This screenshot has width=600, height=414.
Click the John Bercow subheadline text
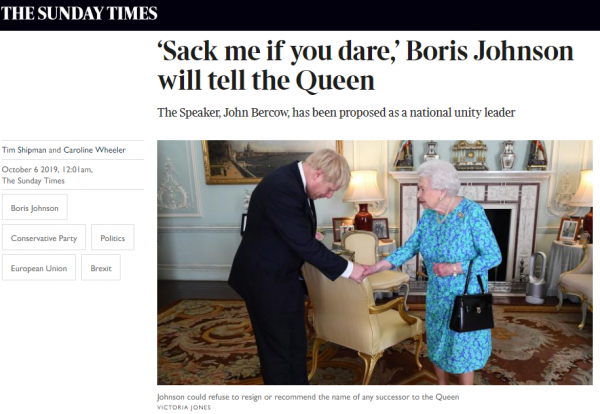tap(336, 112)
